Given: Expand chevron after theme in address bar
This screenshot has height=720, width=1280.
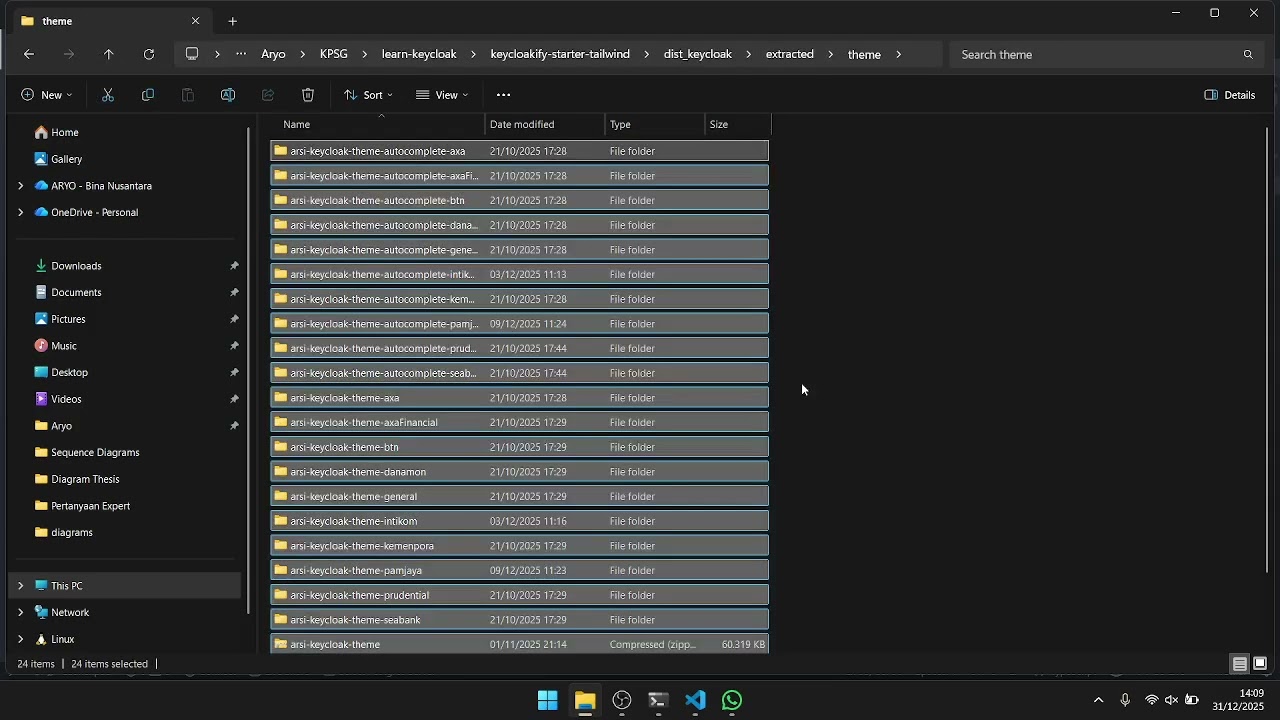Looking at the screenshot, I should (x=899, y=54).
